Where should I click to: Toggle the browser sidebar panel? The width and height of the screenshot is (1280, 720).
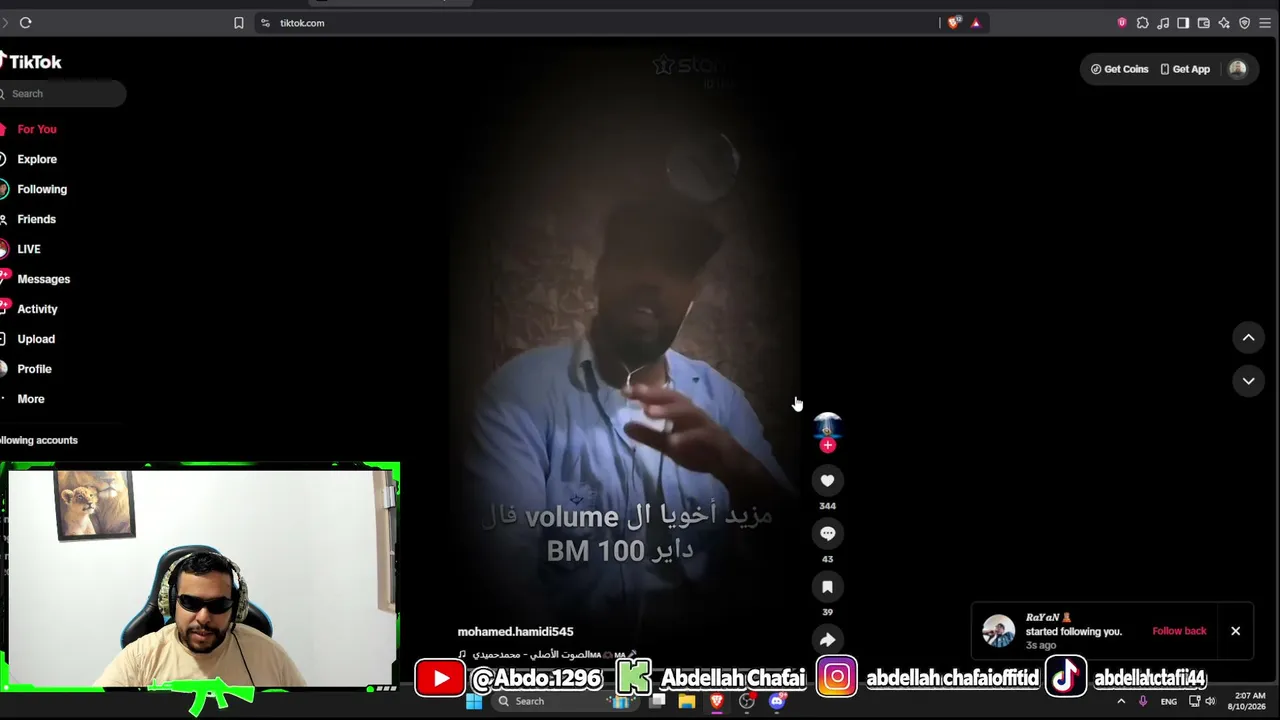coord(1183,23)
